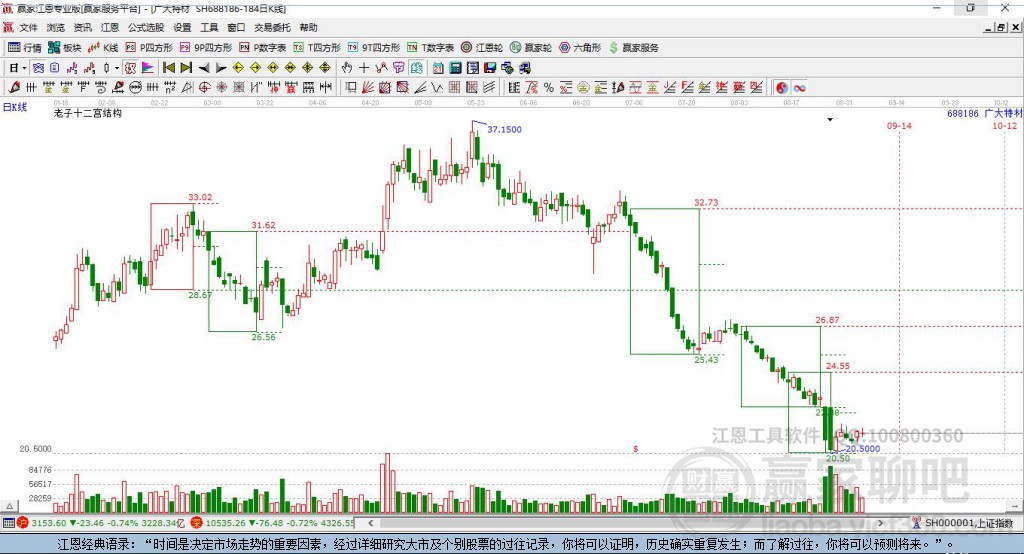
Task: Open the 浏览 menu
Action: click(56, 27)
